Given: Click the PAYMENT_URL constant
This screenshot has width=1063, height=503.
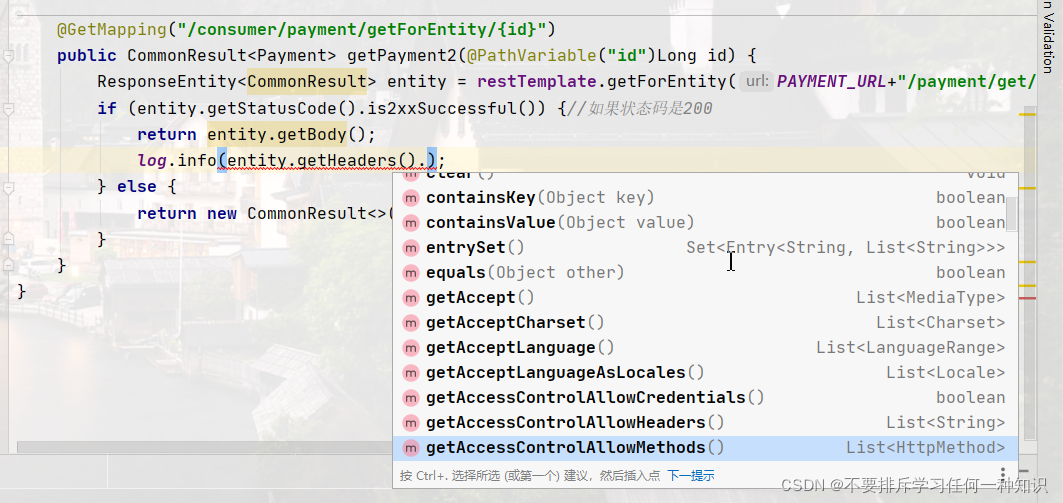Looking at the screenshot, I should click(x=832, y=82).
